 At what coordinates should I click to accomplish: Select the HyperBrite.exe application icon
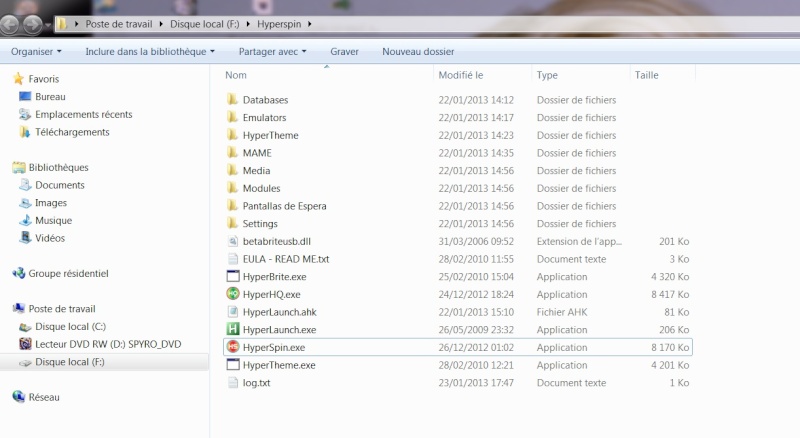click(x=233, y=276)
